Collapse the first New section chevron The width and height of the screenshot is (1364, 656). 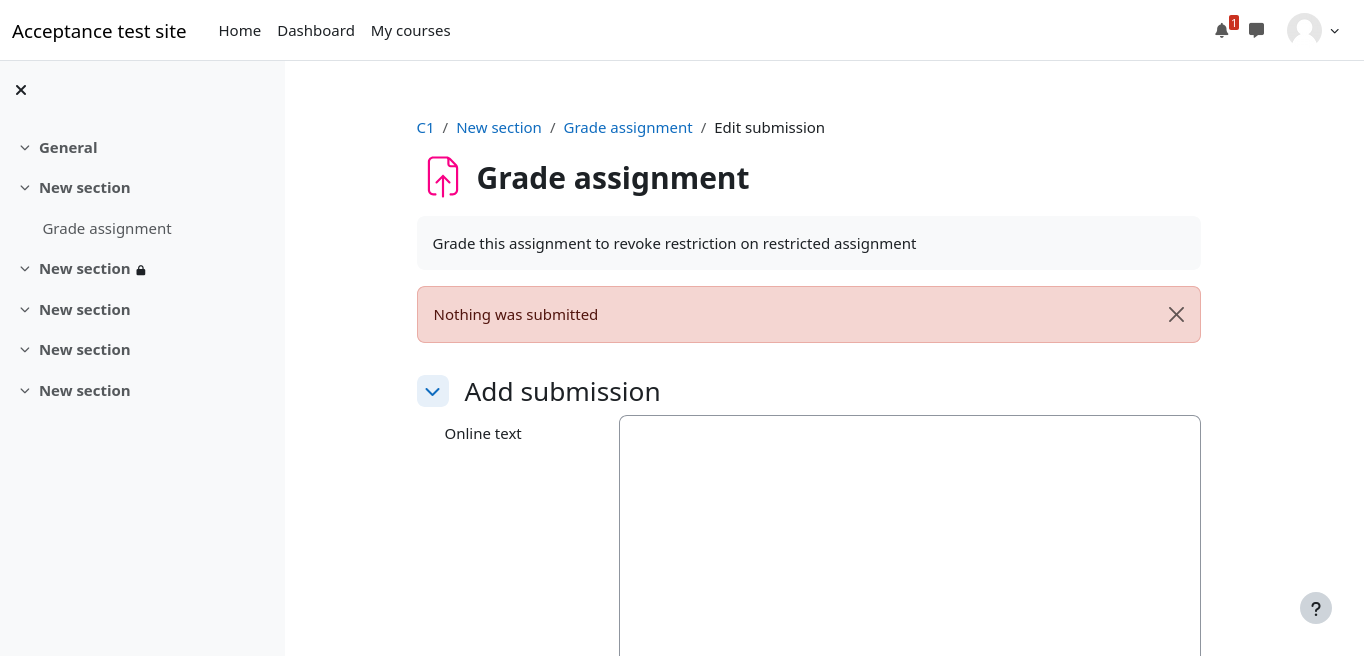coord(25,188)
